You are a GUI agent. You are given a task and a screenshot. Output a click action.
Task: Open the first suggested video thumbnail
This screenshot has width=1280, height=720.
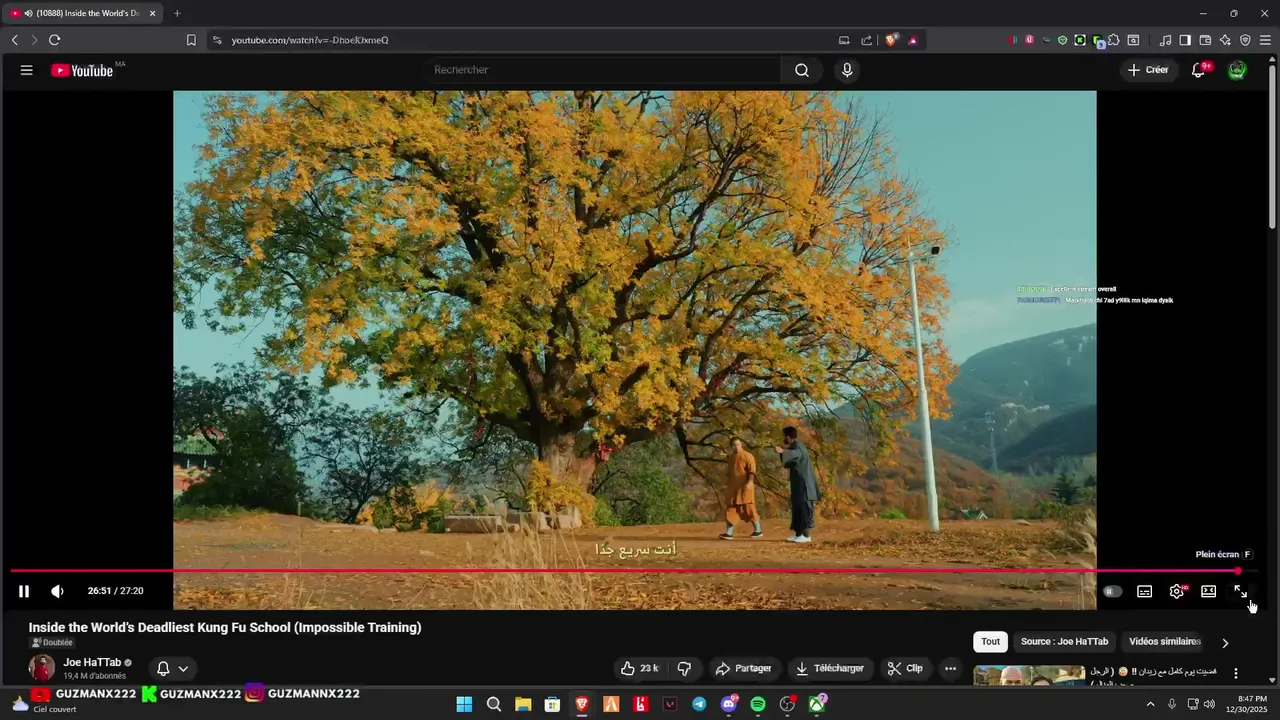(x=1029, y=675)
